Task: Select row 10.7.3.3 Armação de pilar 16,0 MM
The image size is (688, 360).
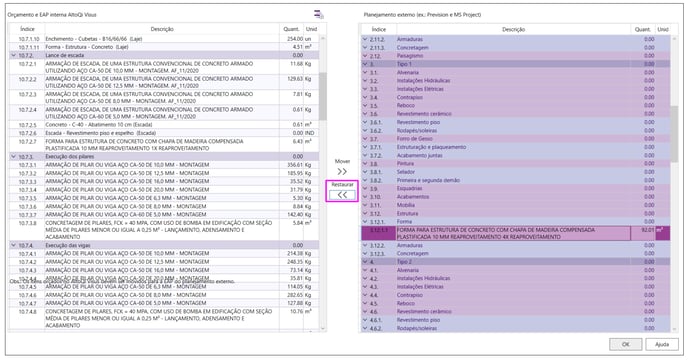Action: tap(164, 181)
